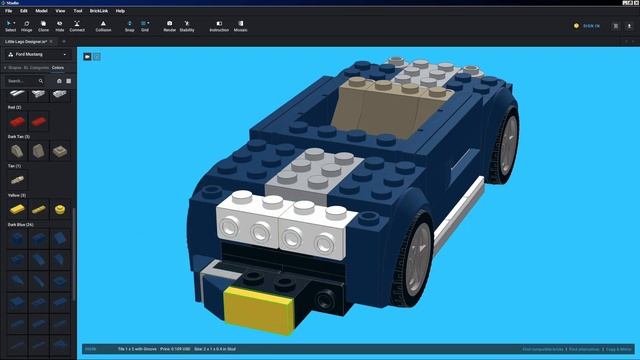Launch the Render tool
This screenshot has height=360, width=640.
[169, 26]
